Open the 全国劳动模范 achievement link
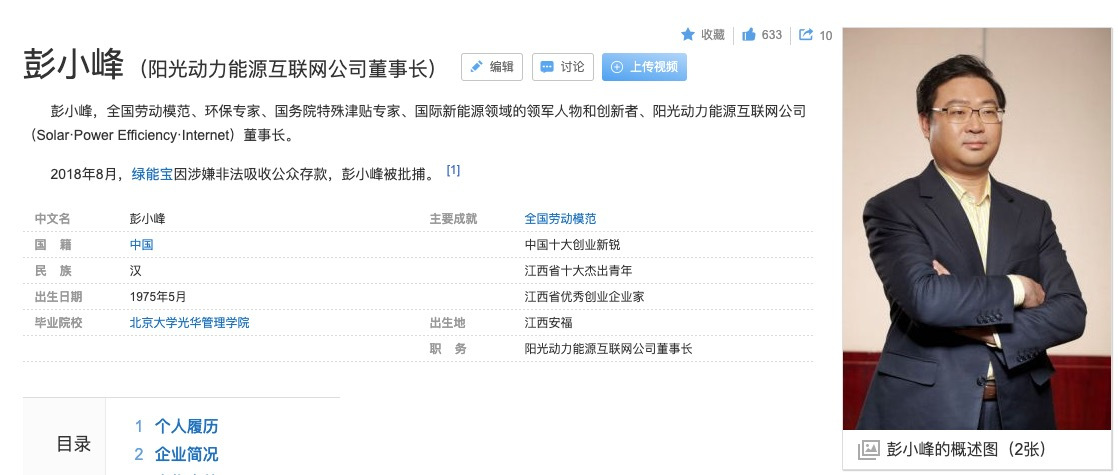This screenshot has width=1118, height=475. [x=560, y=219]
